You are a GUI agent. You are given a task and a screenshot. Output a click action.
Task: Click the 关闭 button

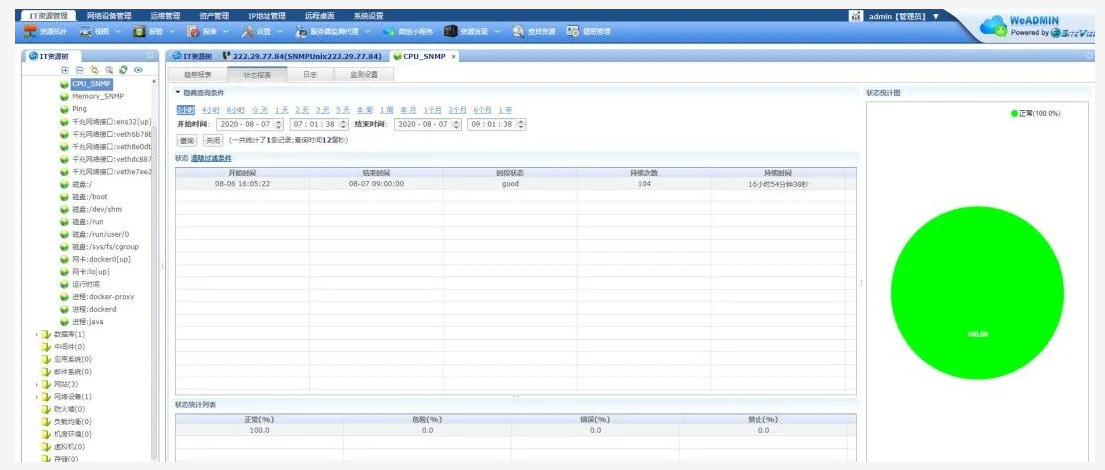tap(212, 140)
